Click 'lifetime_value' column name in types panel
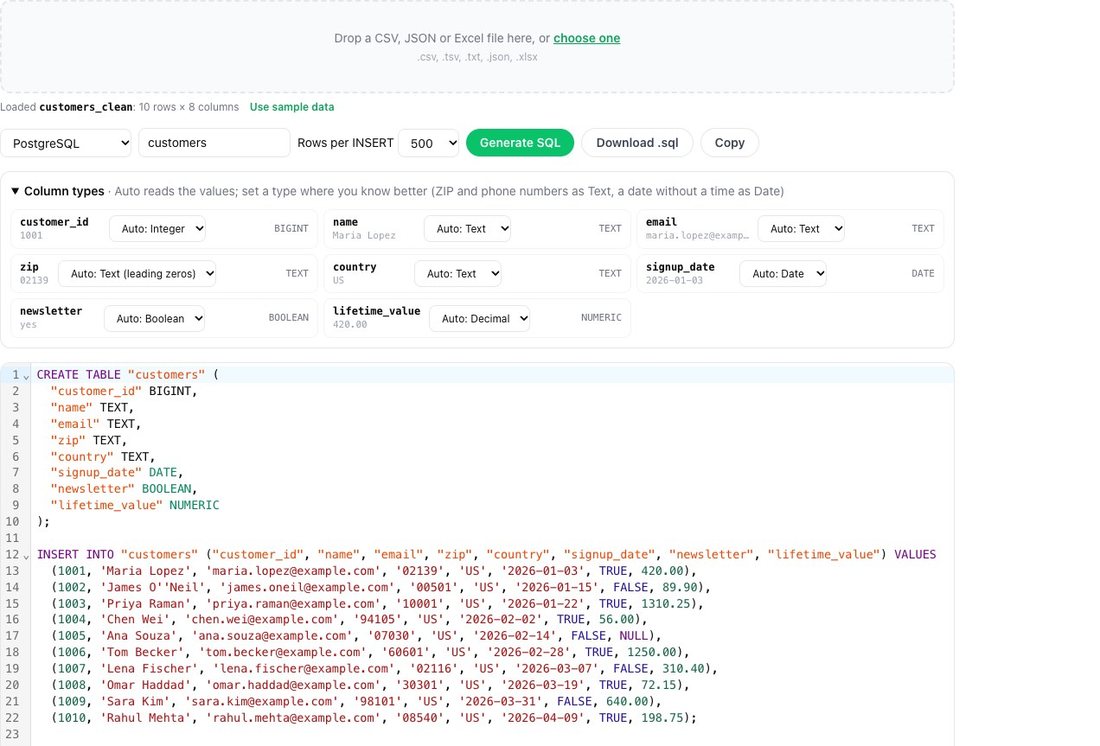The width and height of the screenshot is (1100, 746). pyautogui.click(x=376, y=311)
